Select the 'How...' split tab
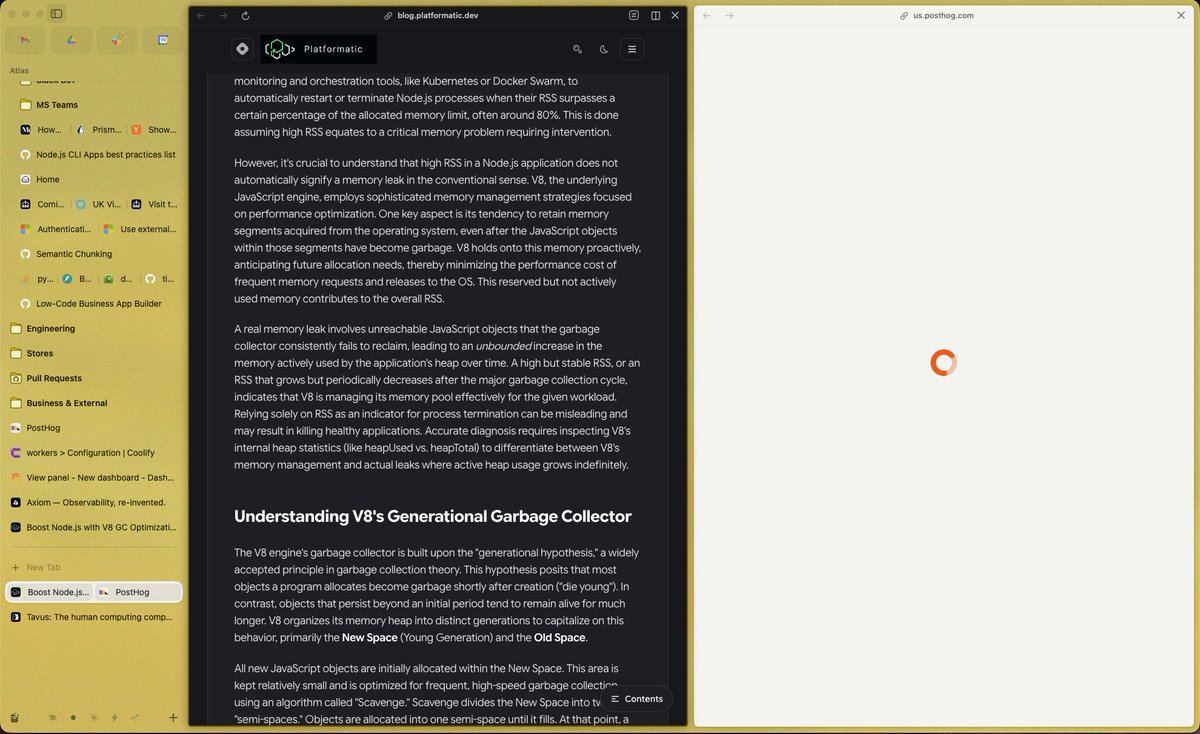Screen dimensions: 1200x734 click(x=43, y=130)
